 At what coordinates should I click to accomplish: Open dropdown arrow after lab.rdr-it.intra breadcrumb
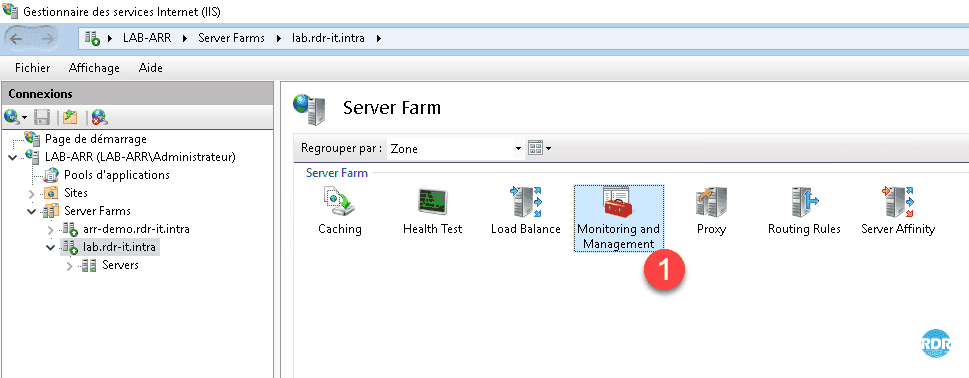point(379,38)
